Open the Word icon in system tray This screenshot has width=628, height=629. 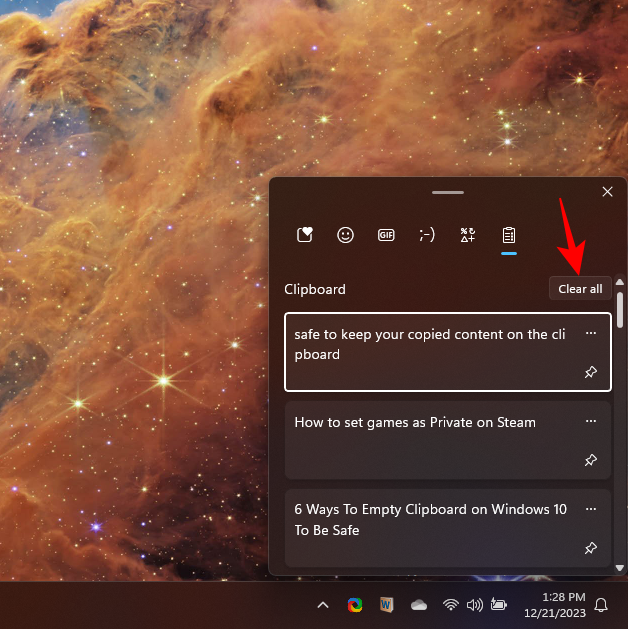tap(386, 605)
